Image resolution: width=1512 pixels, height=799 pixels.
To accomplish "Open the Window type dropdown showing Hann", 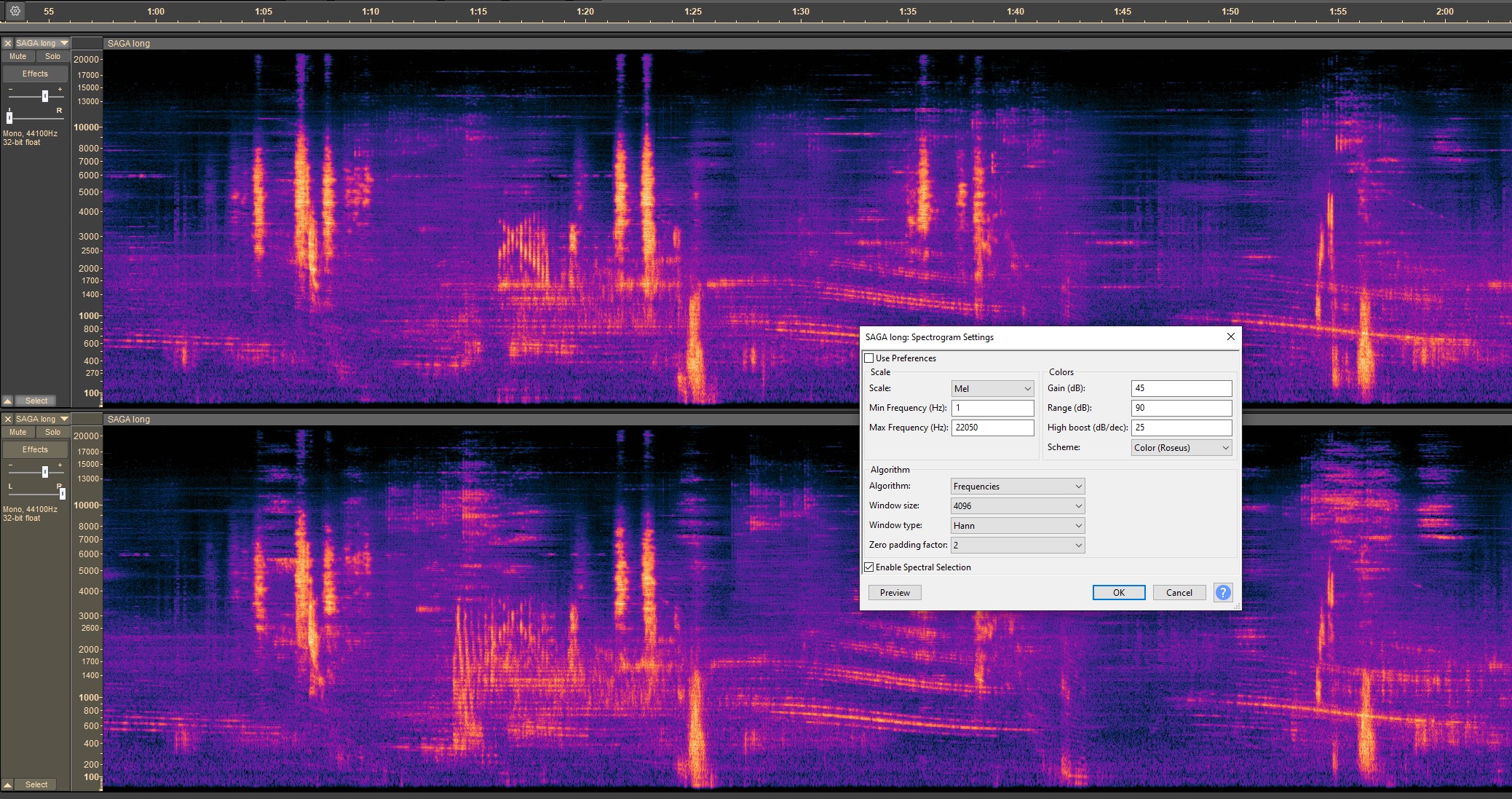I will [1018, 526].
